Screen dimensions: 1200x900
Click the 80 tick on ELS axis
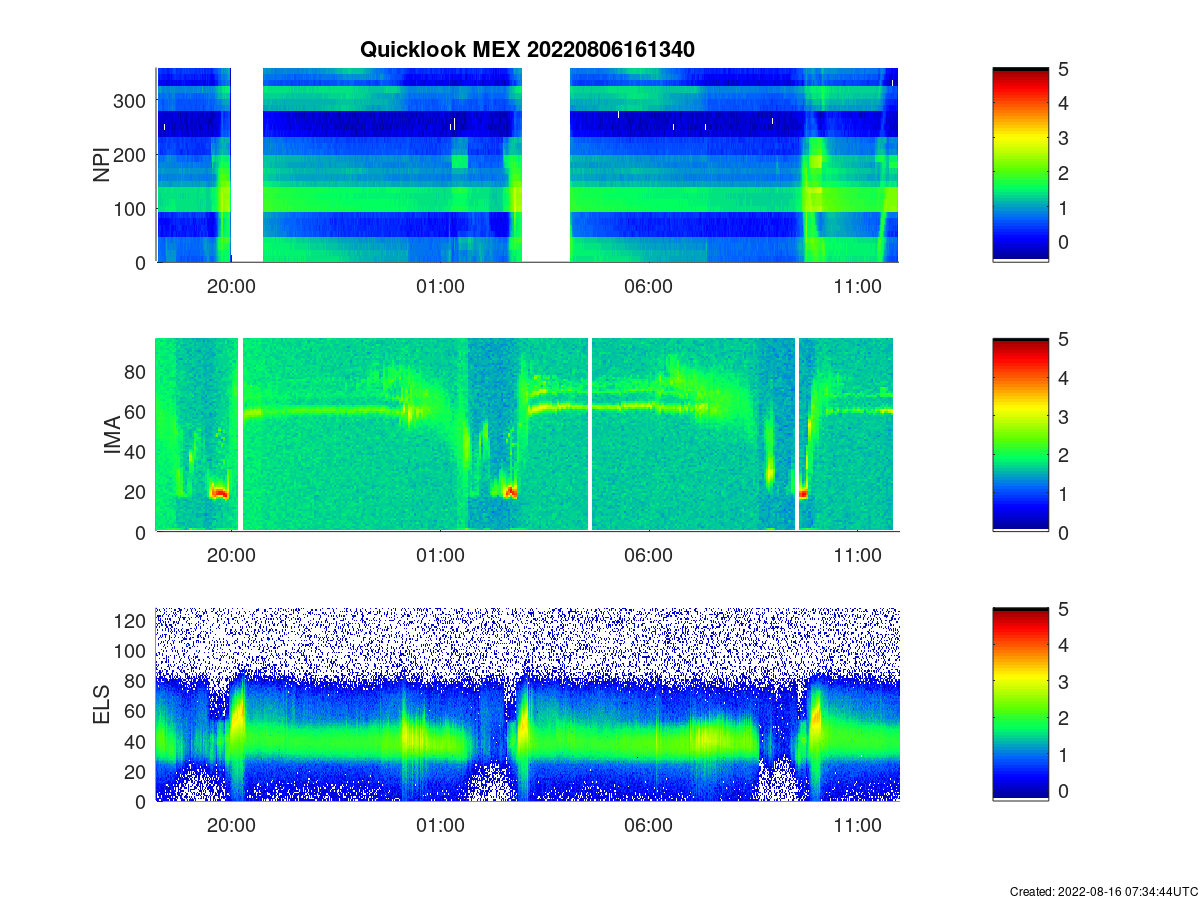click(x=137, y=681)
